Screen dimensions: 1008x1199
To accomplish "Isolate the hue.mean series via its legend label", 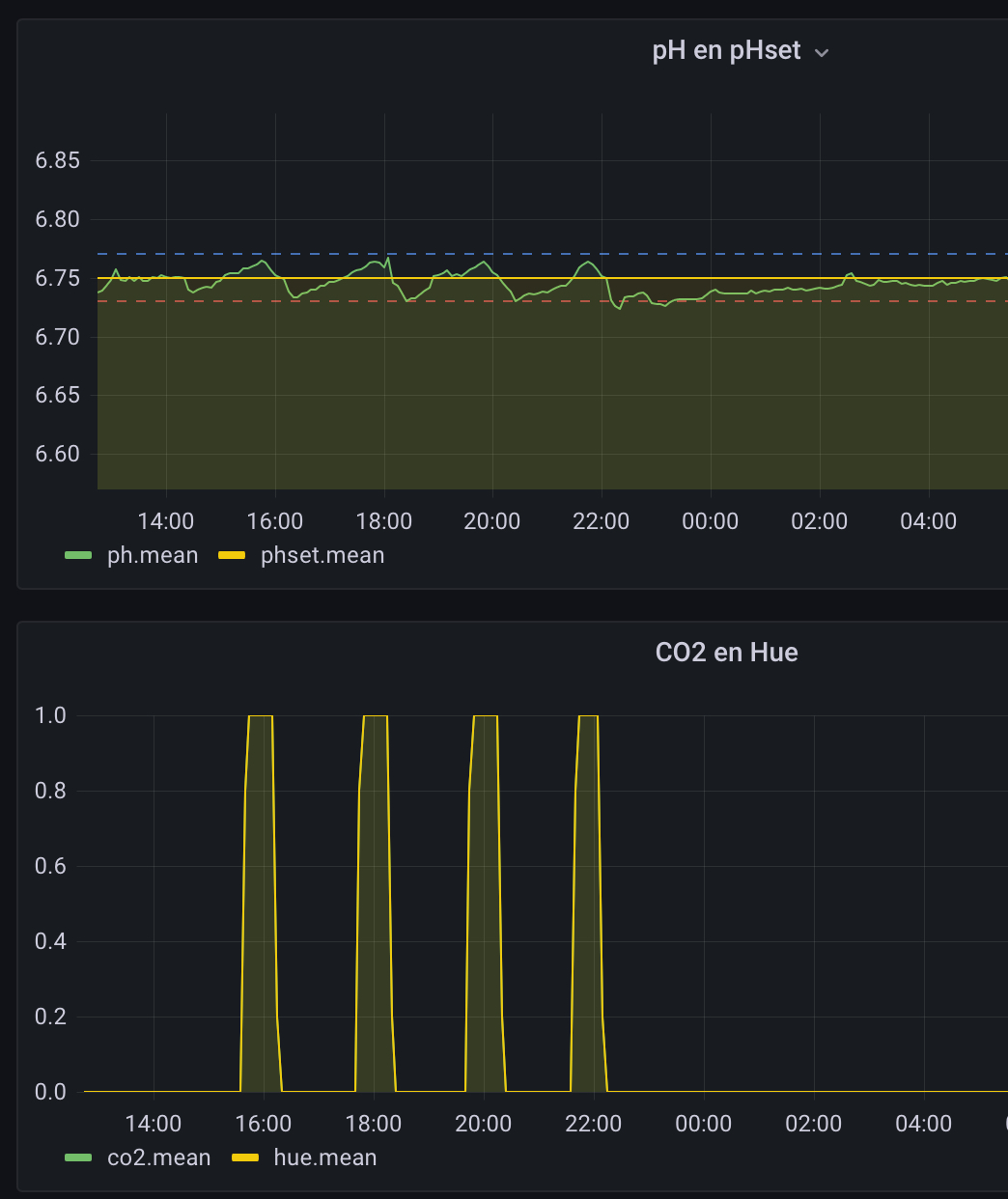I will click(325, 1157).
